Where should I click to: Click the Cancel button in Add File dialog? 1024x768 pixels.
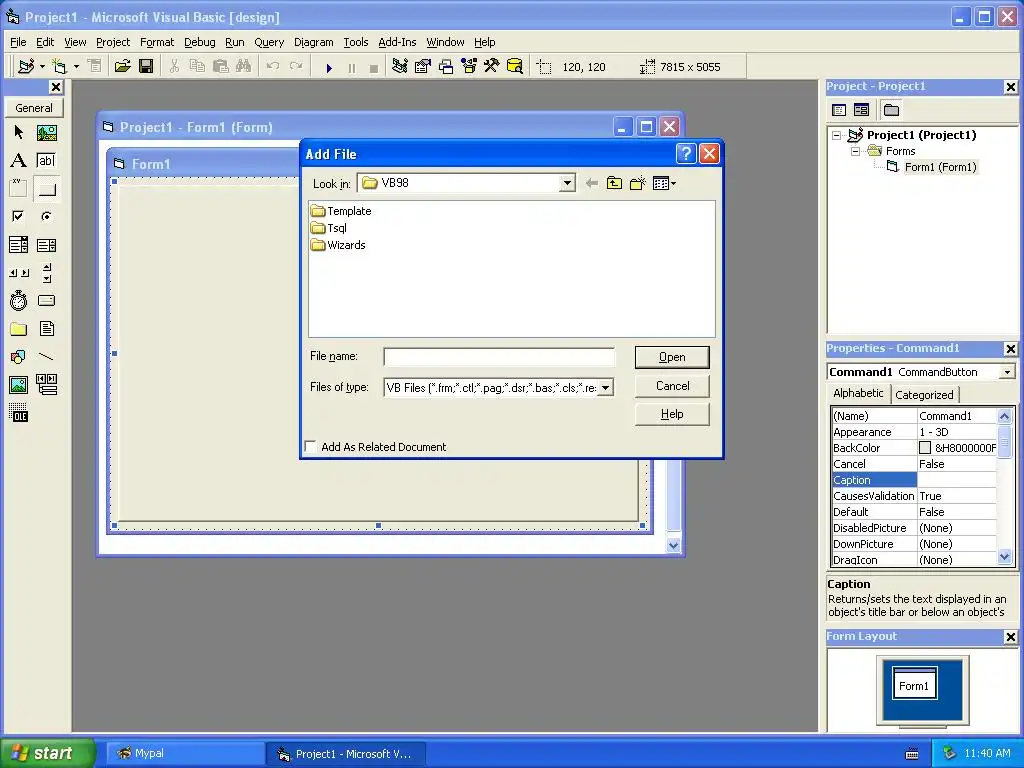tap(672, 386)
